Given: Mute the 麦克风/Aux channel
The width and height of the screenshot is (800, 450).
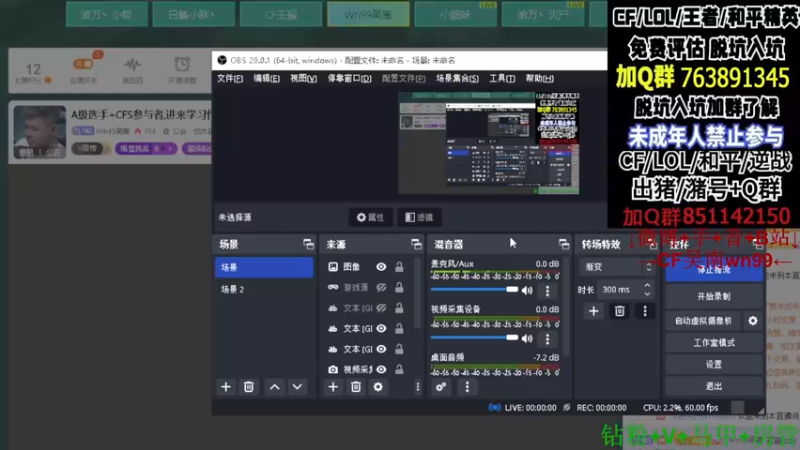Looking at the screenshot, I should (528, 290).
